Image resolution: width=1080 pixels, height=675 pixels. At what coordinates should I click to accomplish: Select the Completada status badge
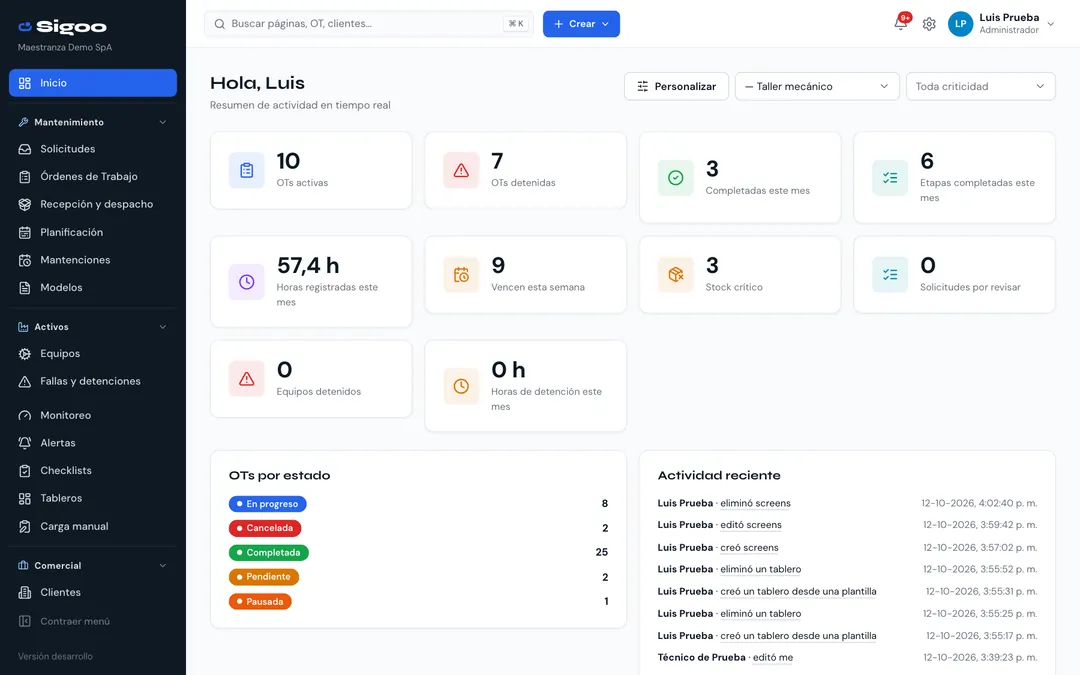point(269,552)
